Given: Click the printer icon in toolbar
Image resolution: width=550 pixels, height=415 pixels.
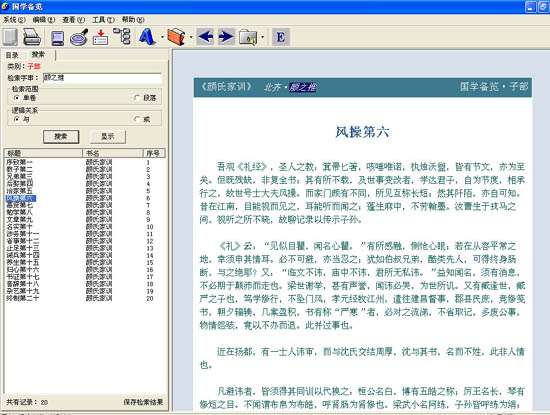Looking at the screenshot, I should point(32,37).
